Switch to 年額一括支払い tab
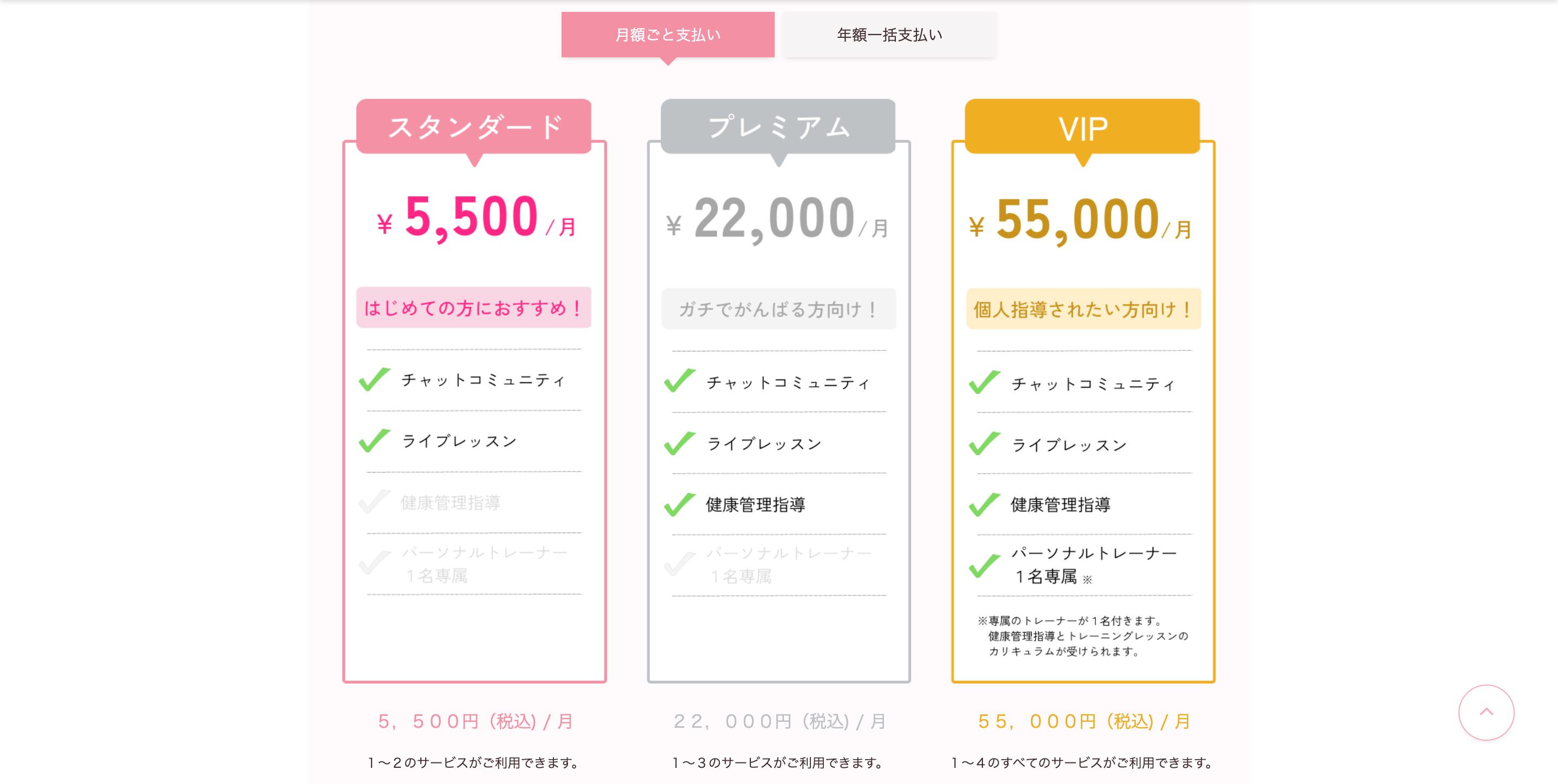The height and width of the screenshot is (784, 1558). [x=889, y=35]
